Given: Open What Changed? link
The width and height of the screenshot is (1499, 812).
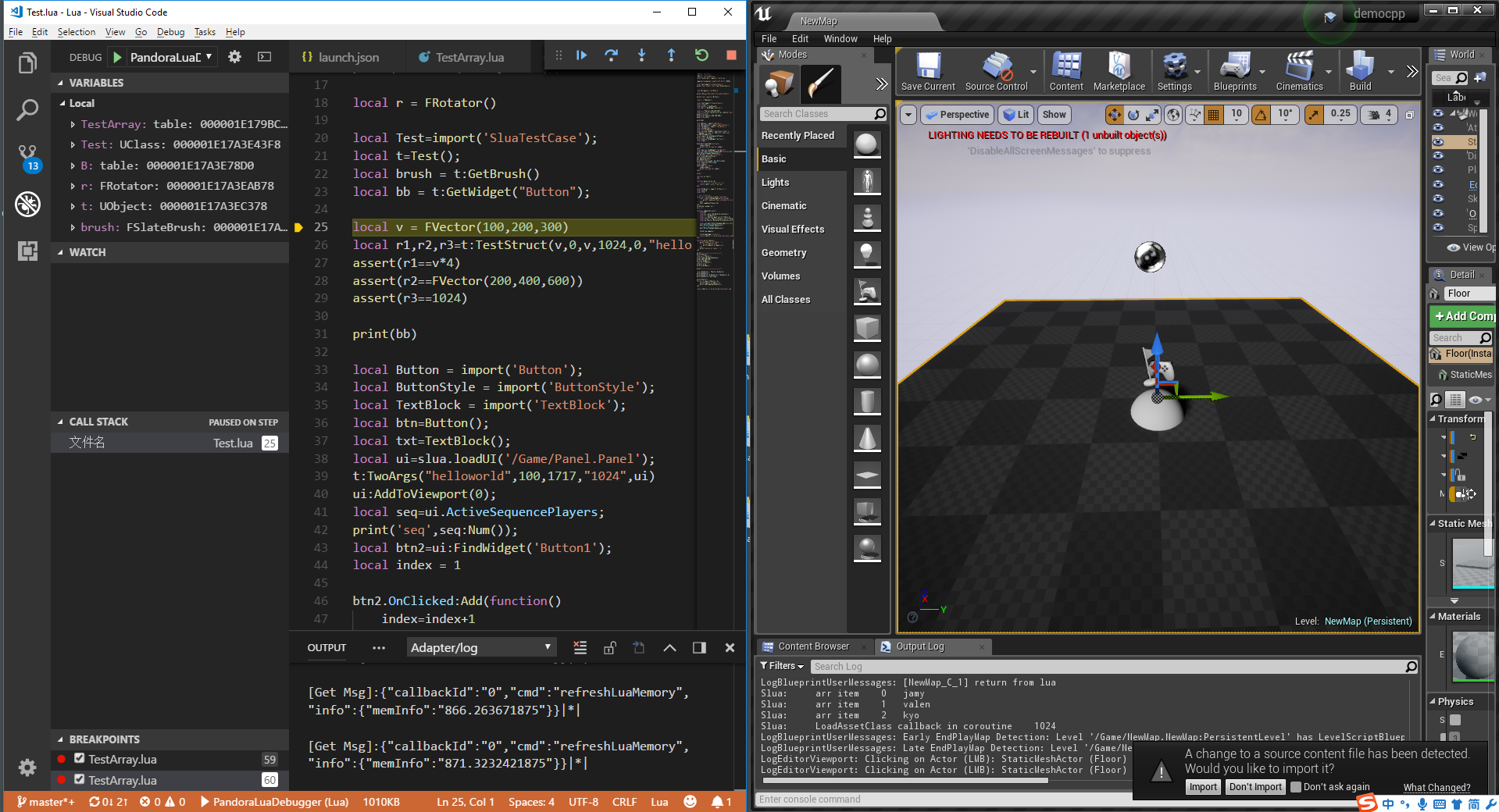Looking at the screenshot, I should 1437,788.
